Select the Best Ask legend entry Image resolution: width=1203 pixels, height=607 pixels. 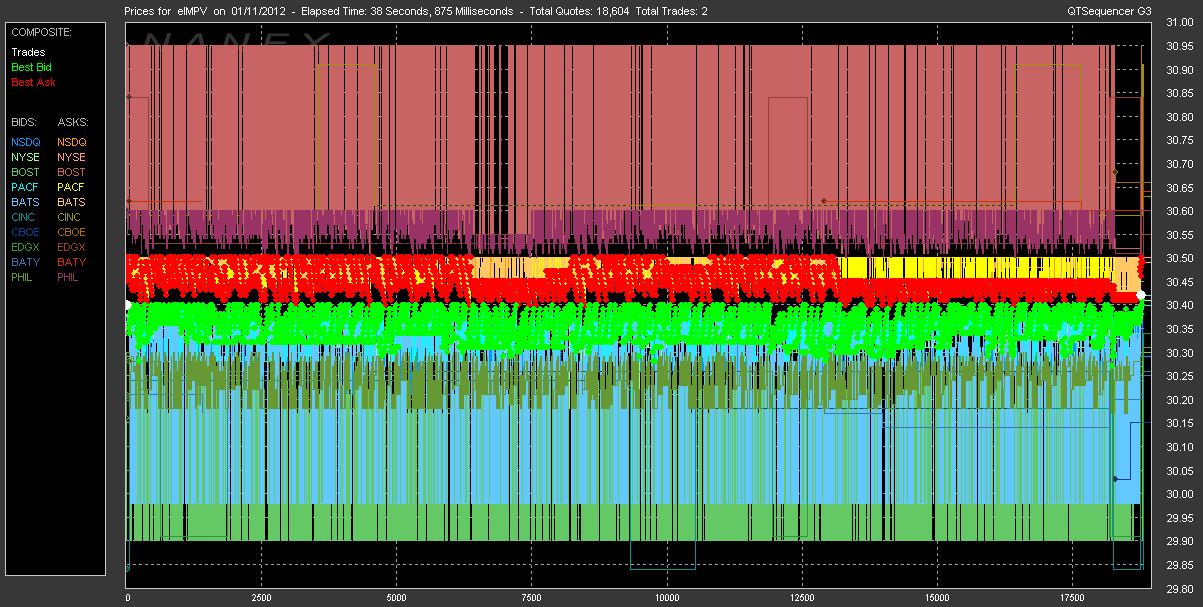point(32,82)
